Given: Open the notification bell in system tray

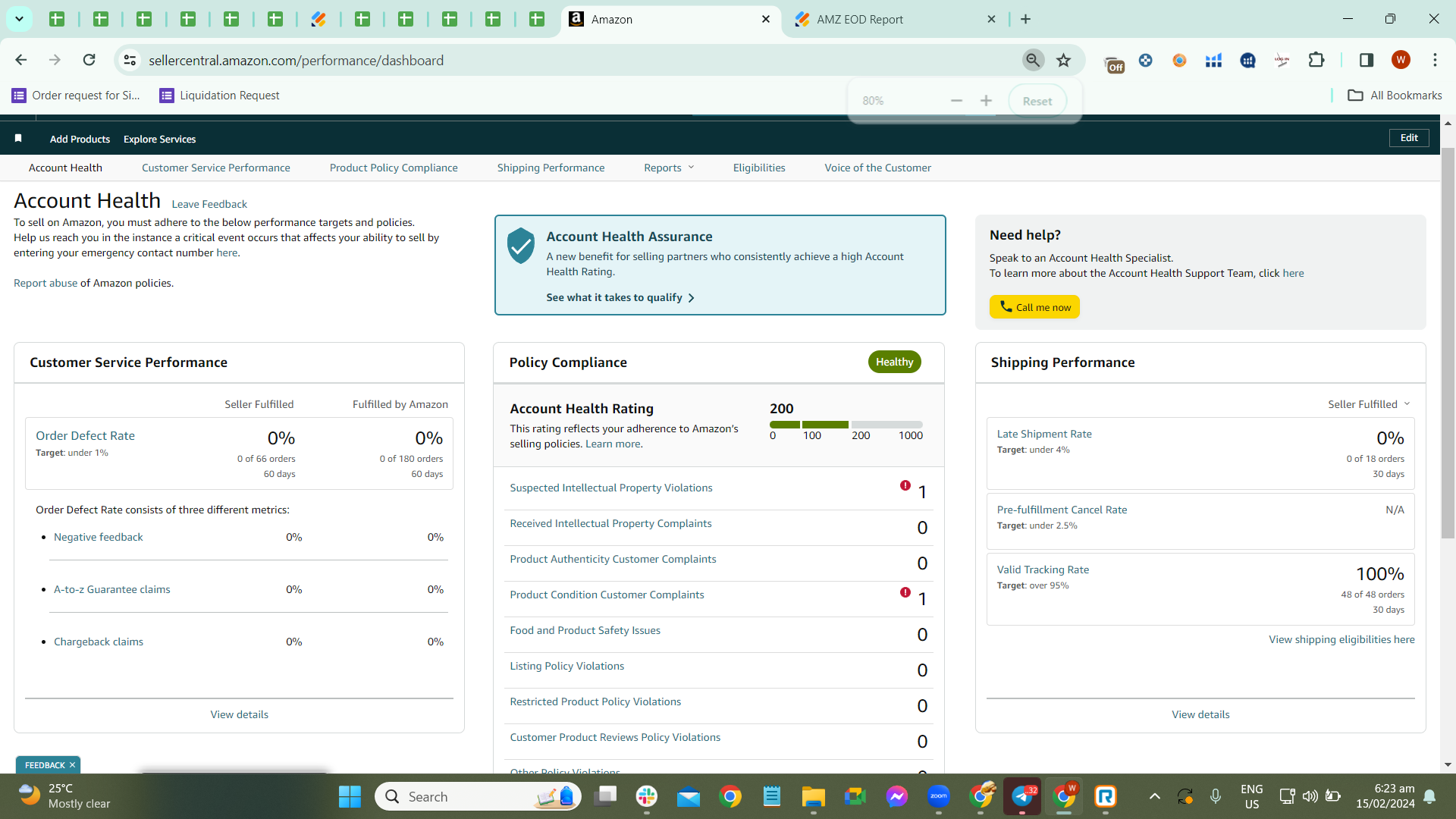Looking at the screenshot, I should [1429, 796].
